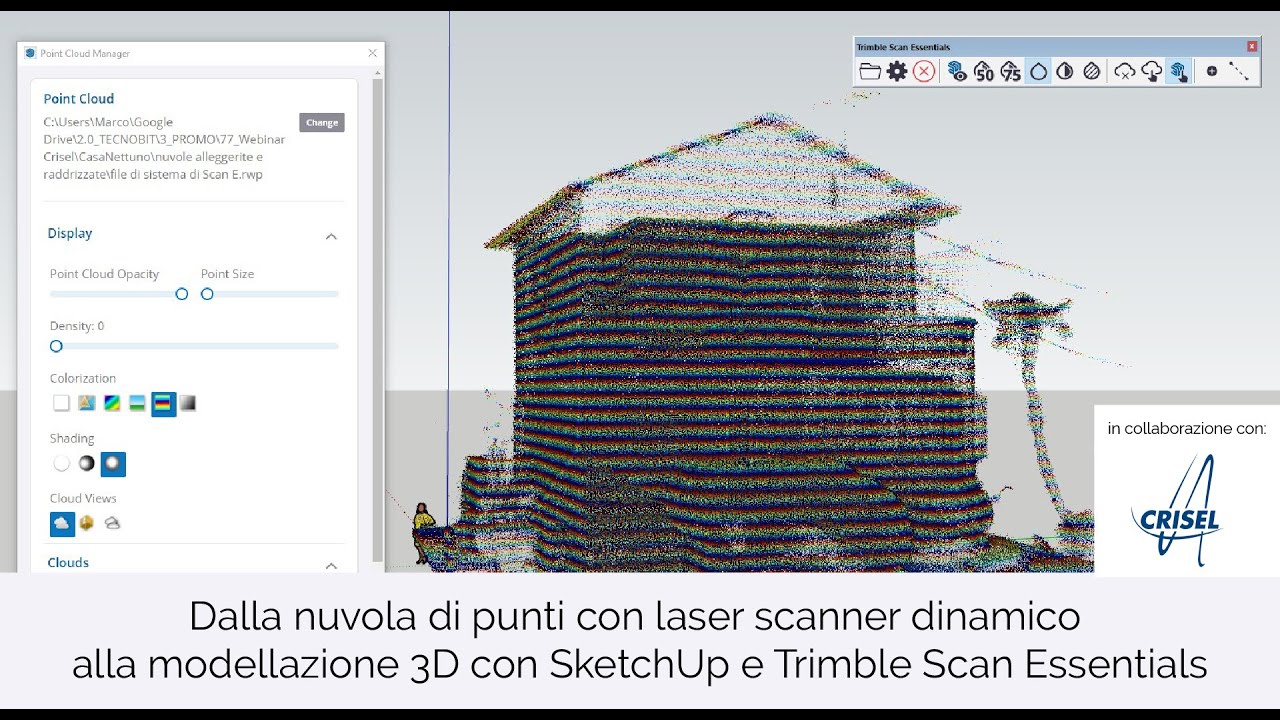Click the Point Cloud Manager title
The image size is (1280, 720).
[x=85, y=53]
